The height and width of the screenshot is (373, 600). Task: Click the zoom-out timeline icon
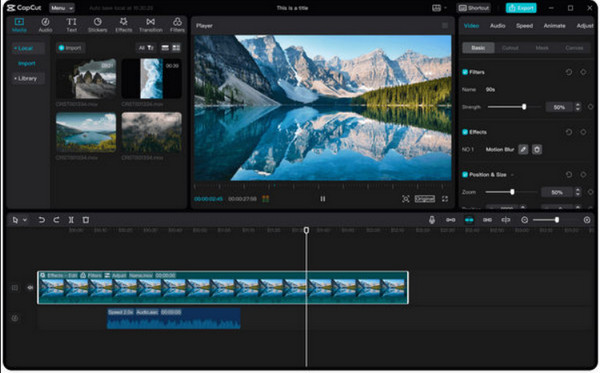coord(525,220)
